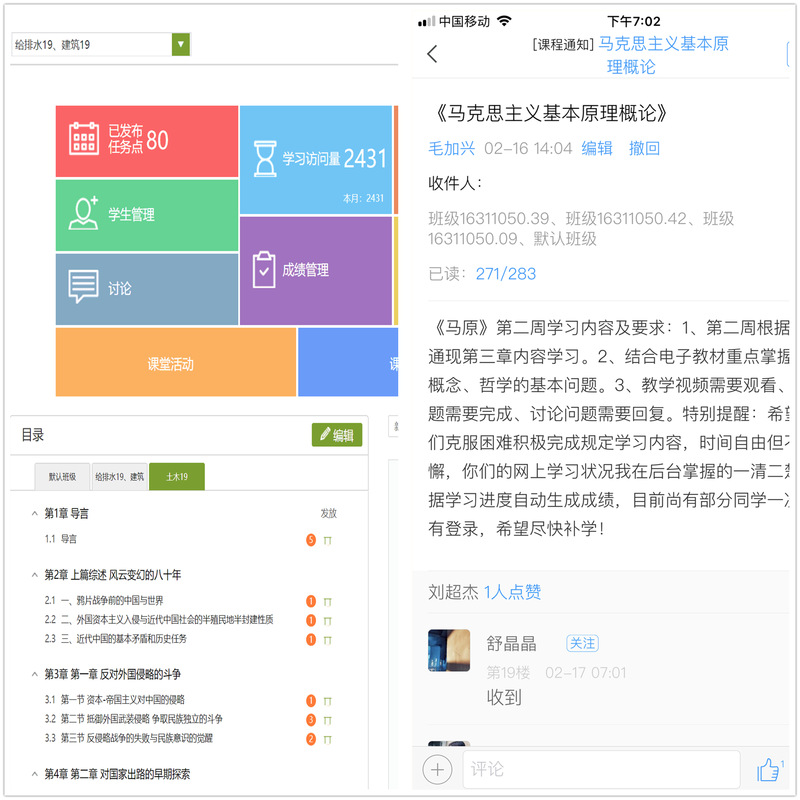Viewport: 800px width, 800px height.
Task: Collapse 第3章 反对外国侵略的斗争 chapter
Action: click(34, 674)
